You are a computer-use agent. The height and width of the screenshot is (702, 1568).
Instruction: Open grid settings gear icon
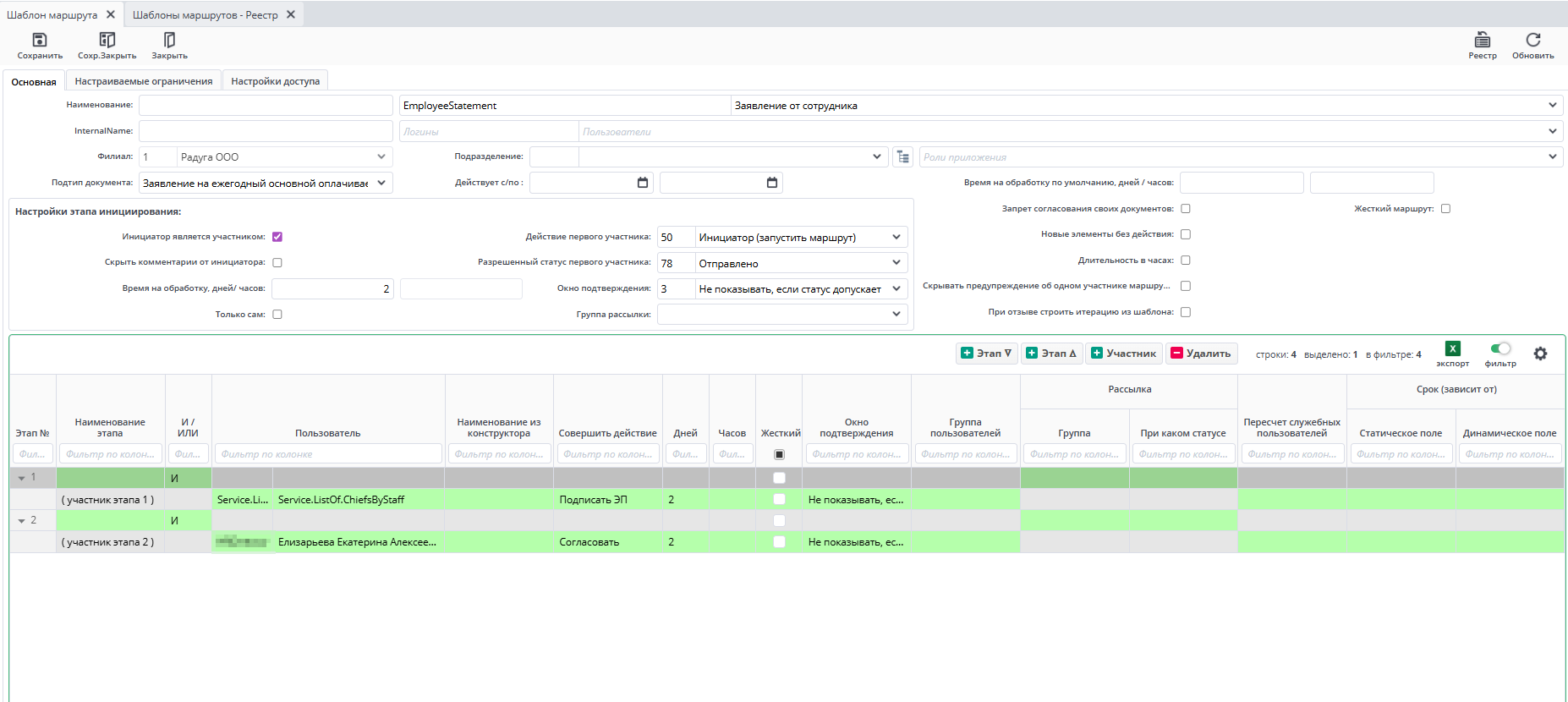pos(1540,354)
